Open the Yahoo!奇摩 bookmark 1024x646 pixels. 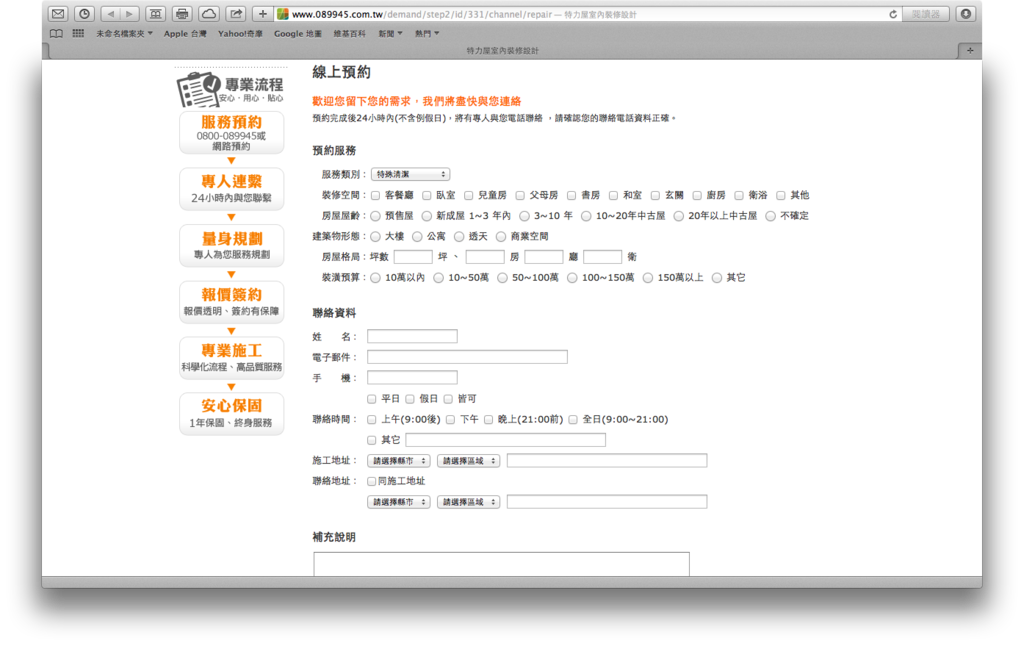pyautogui.click(x=240, y=33)
